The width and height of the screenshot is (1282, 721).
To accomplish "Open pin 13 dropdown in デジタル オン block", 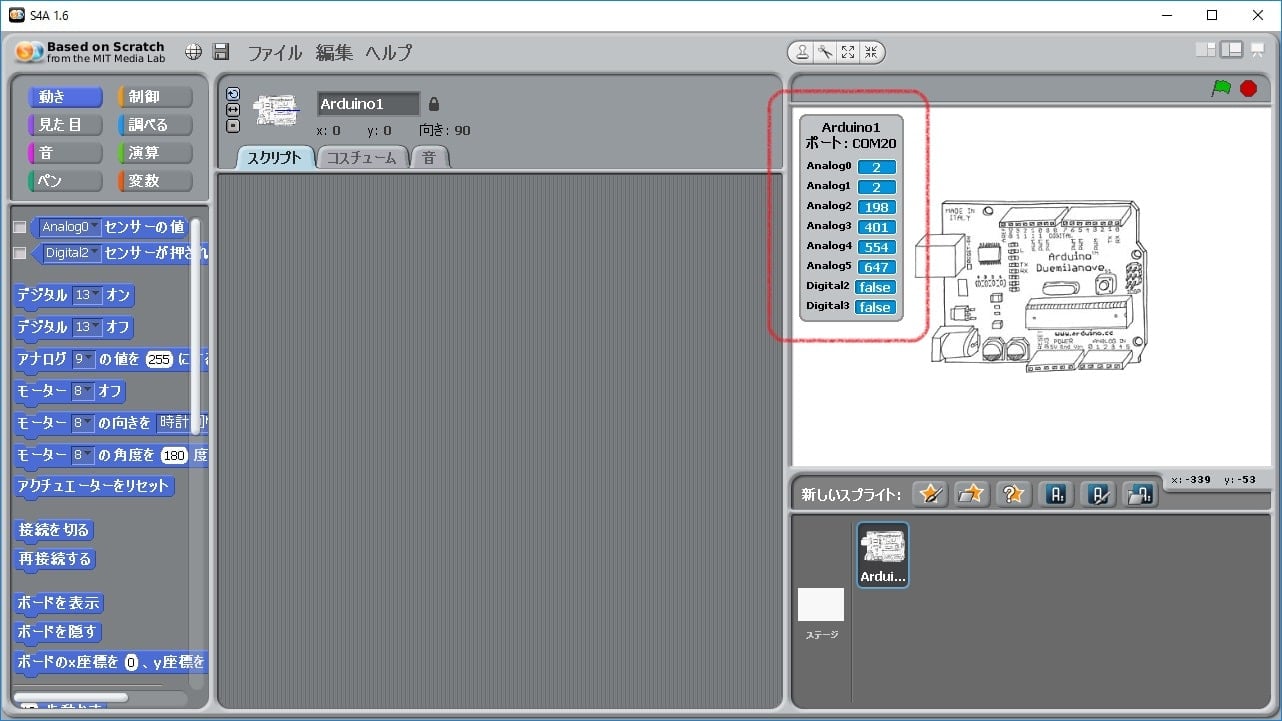I will point(87,295).
